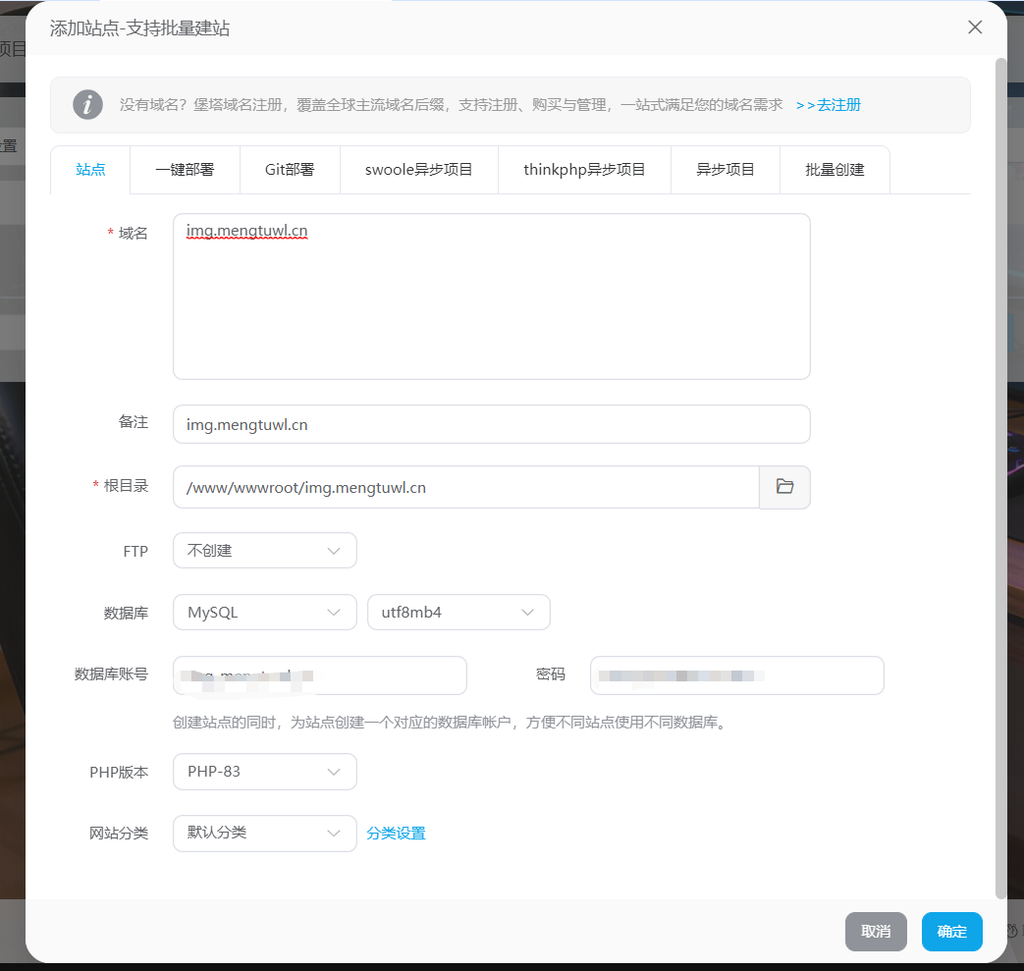The height and width of the screenshot is (971, 1024).
Task: Switch to the 批量创建 tab
Action: 835,170
